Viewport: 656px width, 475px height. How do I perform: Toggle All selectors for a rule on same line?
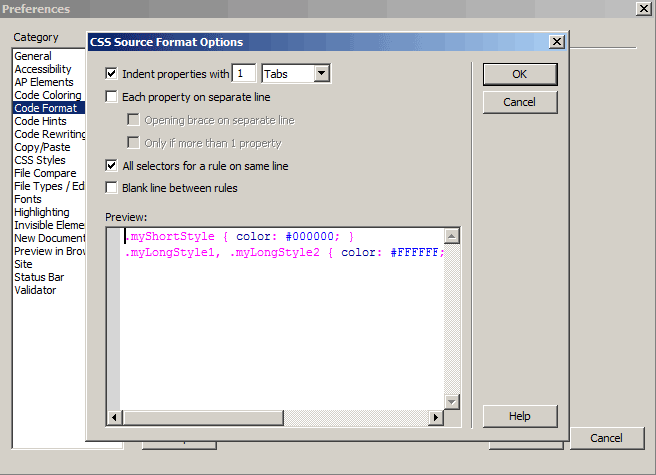tap(112, 166)
